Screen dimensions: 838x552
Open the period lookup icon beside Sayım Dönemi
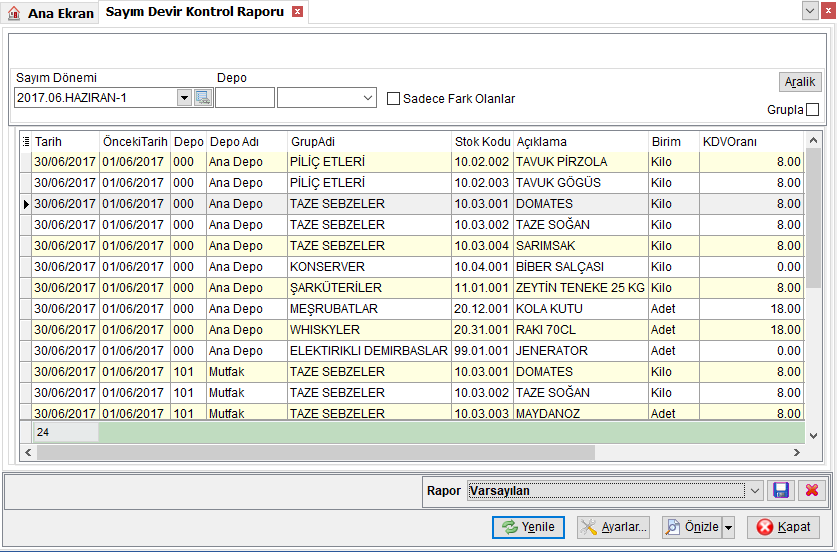click(203, 98)
